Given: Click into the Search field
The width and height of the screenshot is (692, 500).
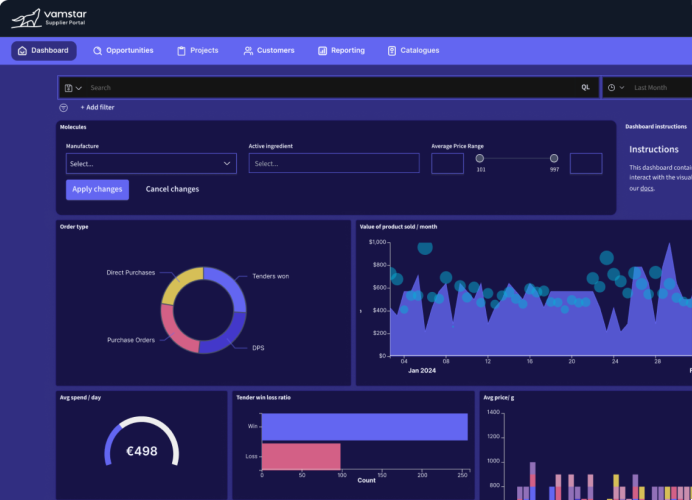Looking at the screenshot, I should [x=331, y=88].
